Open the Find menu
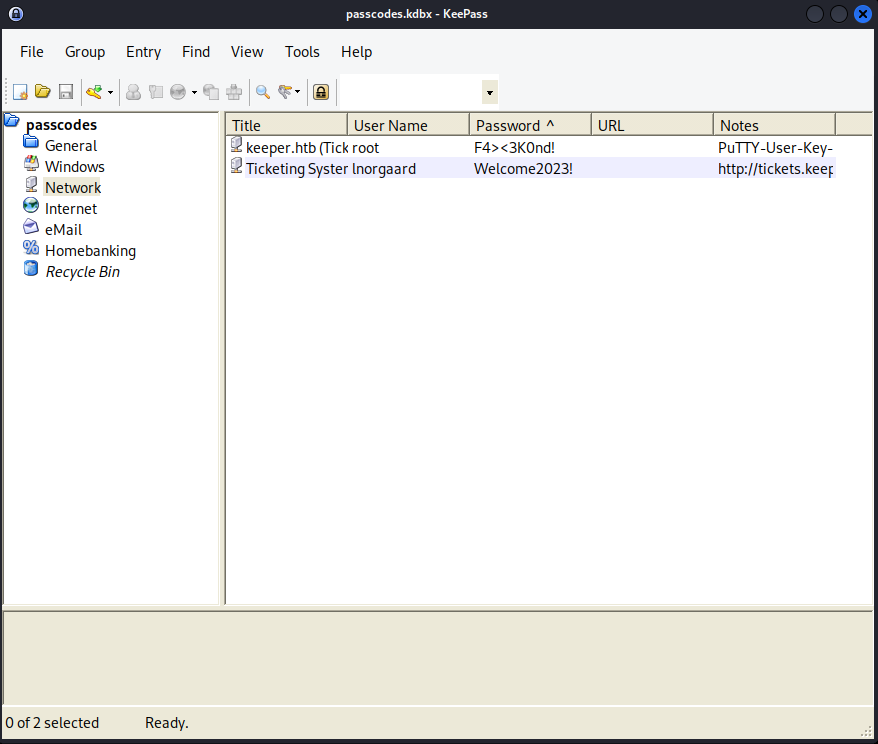 (x=196, y=52)
